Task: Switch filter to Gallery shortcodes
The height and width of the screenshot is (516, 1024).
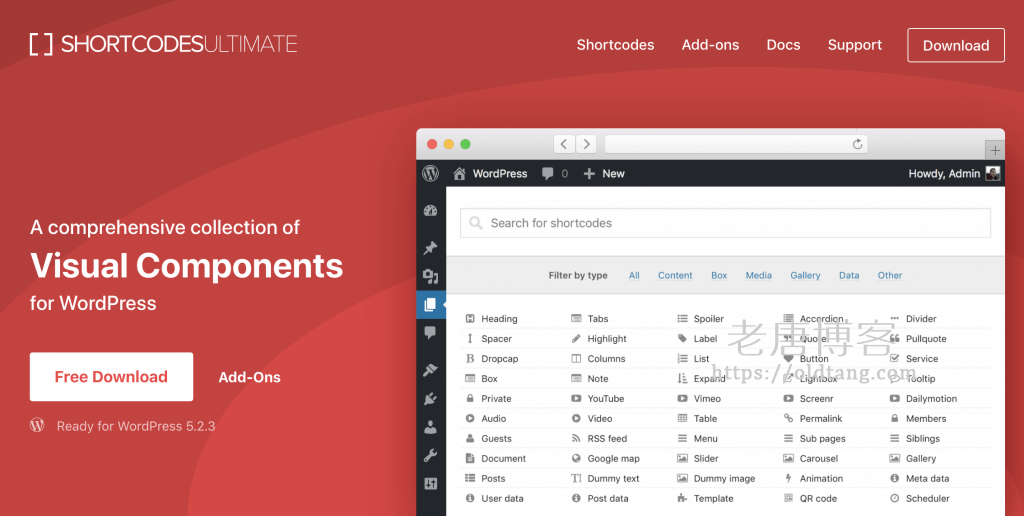Action: [805, 275]
